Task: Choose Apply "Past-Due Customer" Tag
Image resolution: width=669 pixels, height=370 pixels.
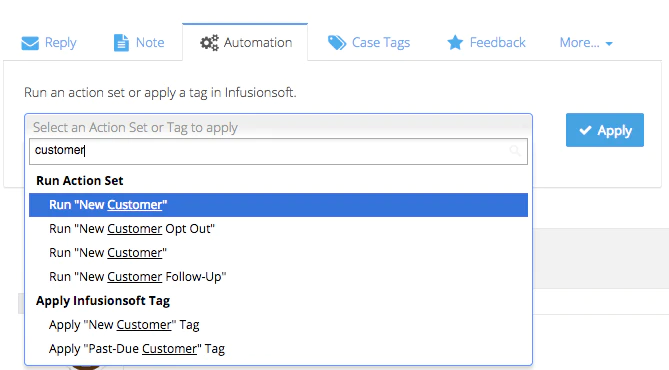Action: (278, 349)
